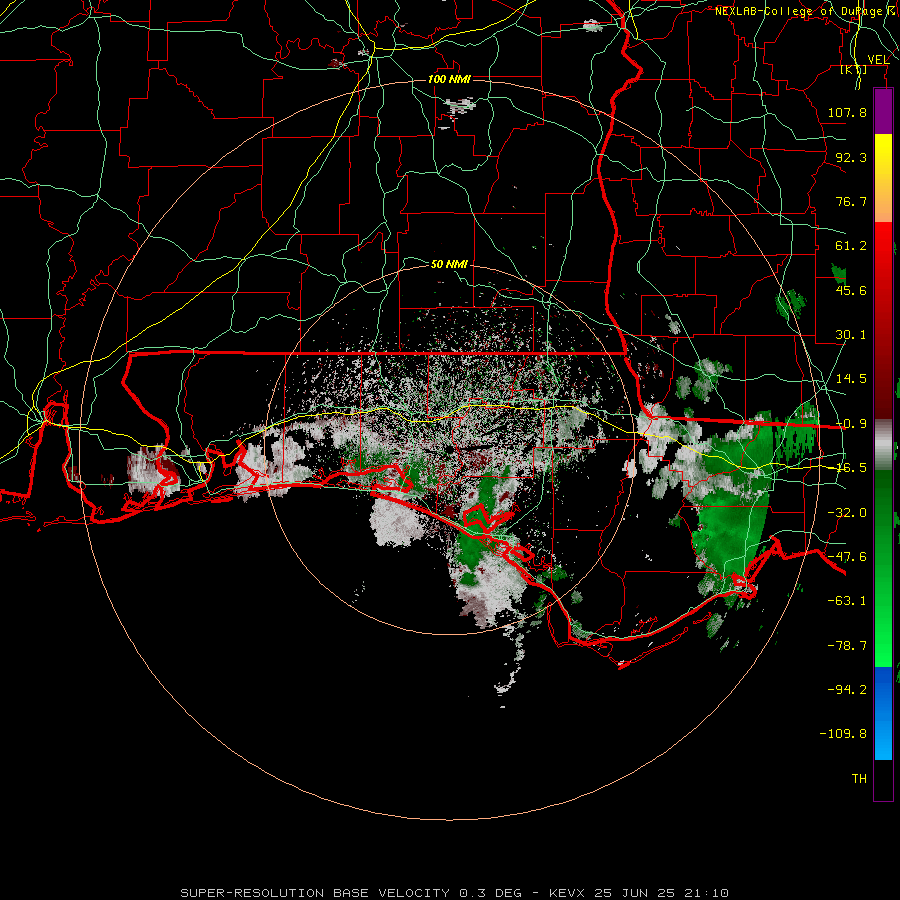Click the -63.1 velocity scale value

pyautogui.click(x=847, y=601)
